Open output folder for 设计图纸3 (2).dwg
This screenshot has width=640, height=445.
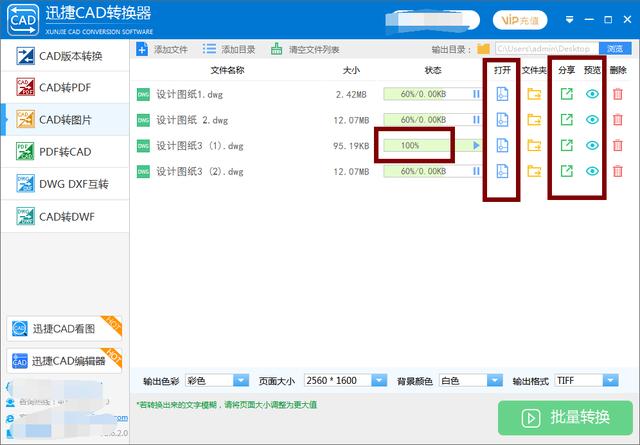click(x=534, y=171)
